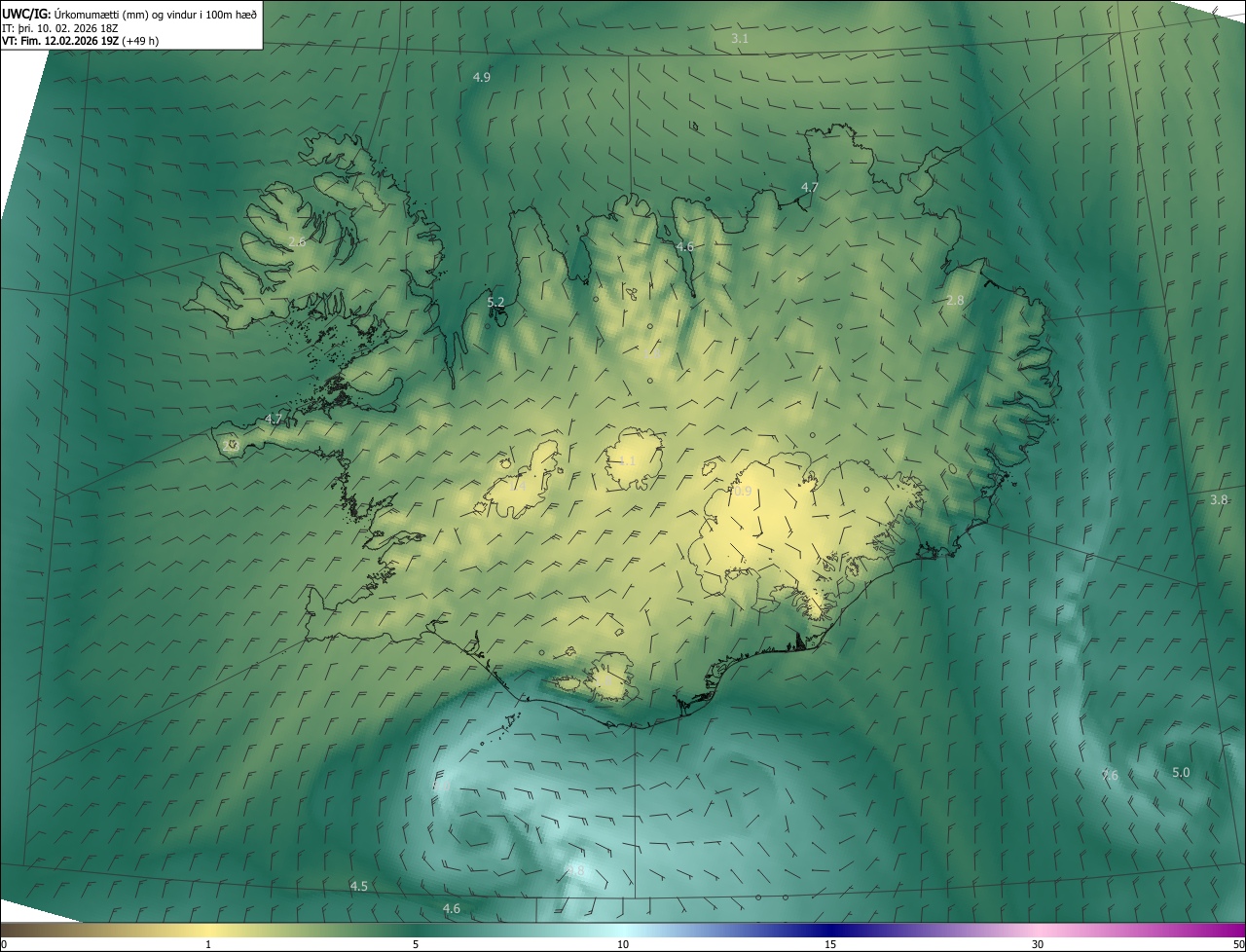
Task: Click the "(+49 h)" forecast offset label
Action: click(x=140, y=41)
